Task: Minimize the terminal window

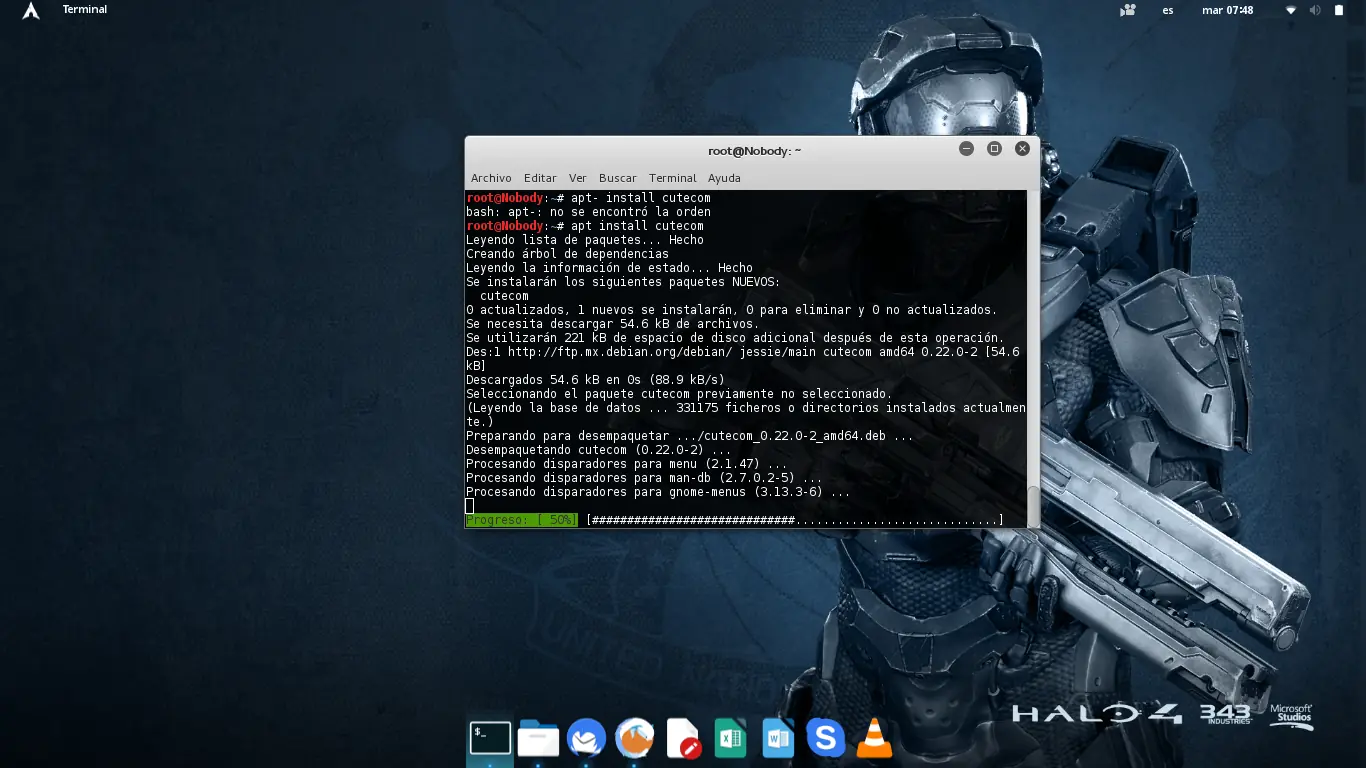Action: coord(966,148)
